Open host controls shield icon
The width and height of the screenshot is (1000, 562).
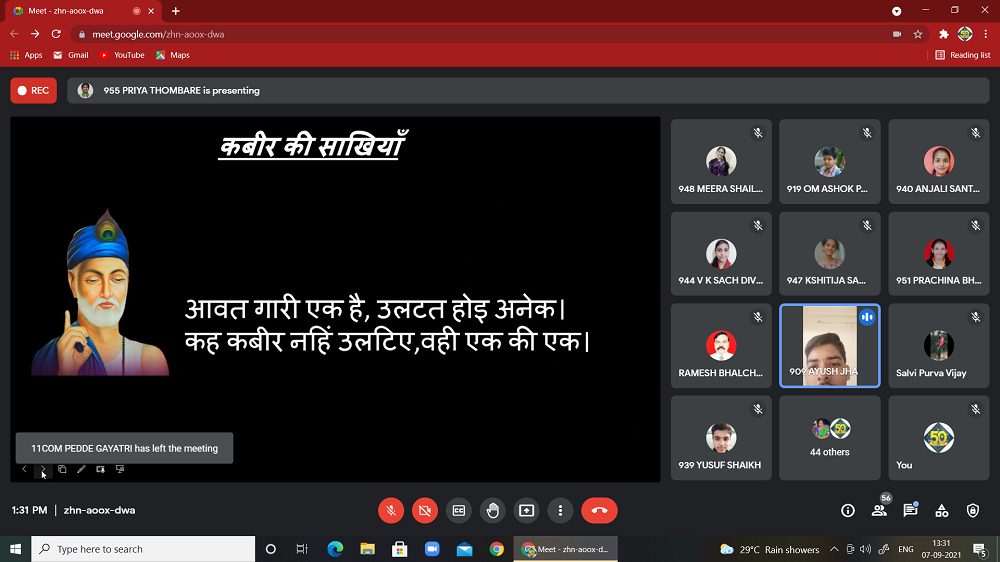click(973, 510)
